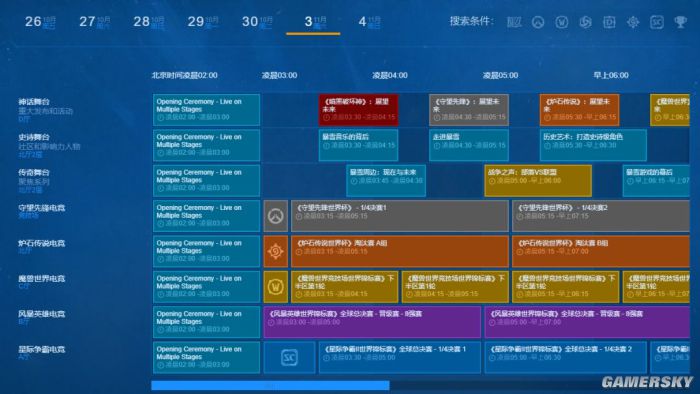Click the StarCraft SC logo tile

point(289,357)
